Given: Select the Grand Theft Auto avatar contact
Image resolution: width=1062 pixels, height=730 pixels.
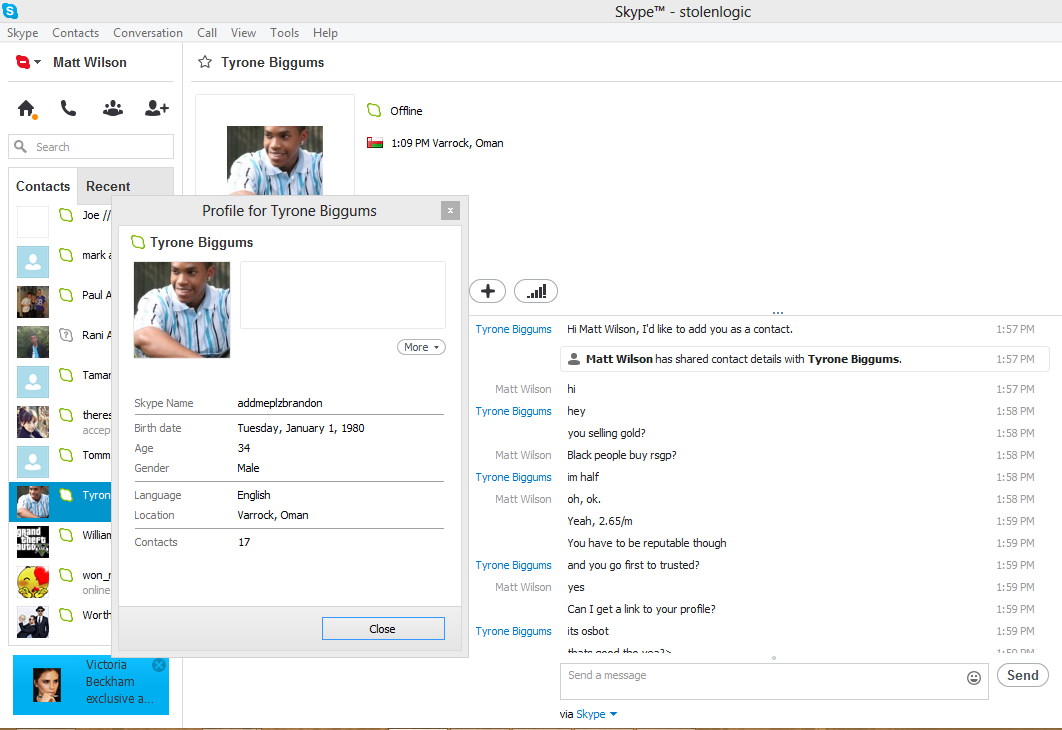Looking at the screenshot, I should point(33,541).
